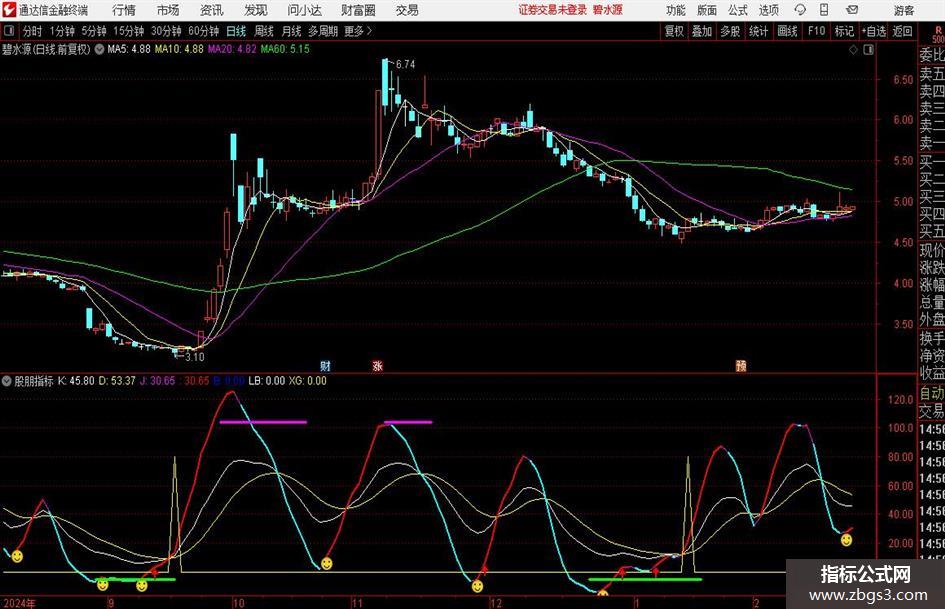
Task: Click the 多股 multi-stock button
Action: coord(730,31)
